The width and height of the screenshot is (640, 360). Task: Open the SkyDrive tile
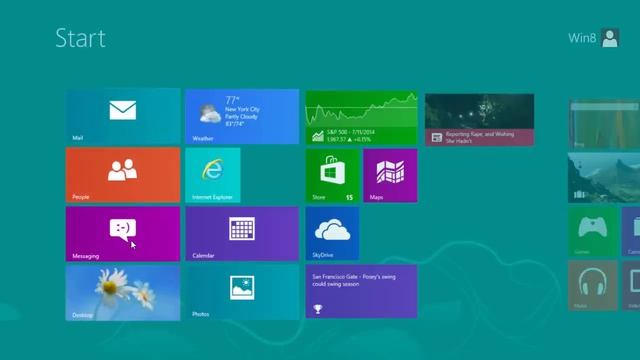(332, 233)
